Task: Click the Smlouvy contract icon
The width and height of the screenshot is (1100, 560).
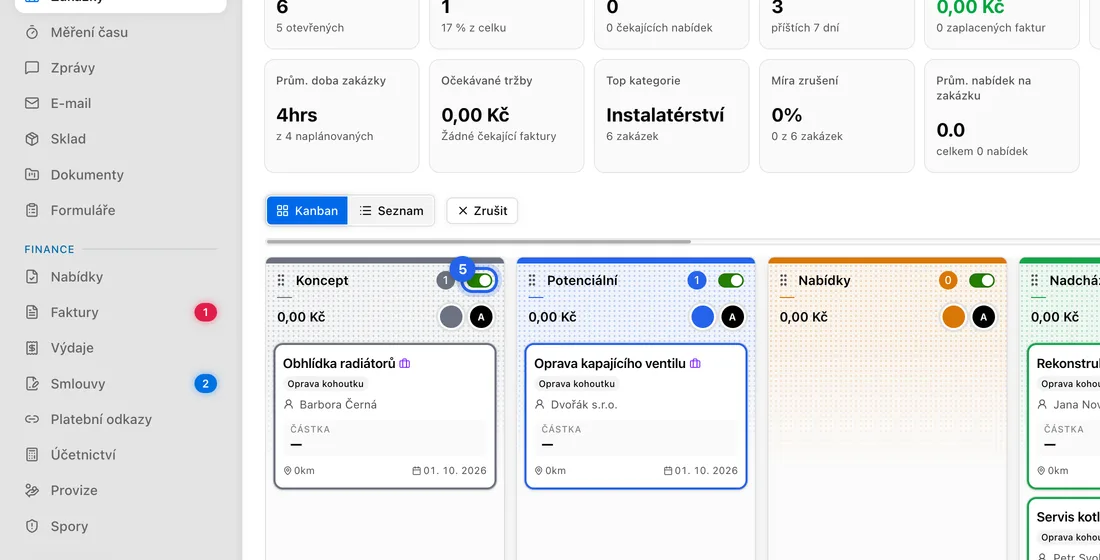Action: [x=32, y=383]
